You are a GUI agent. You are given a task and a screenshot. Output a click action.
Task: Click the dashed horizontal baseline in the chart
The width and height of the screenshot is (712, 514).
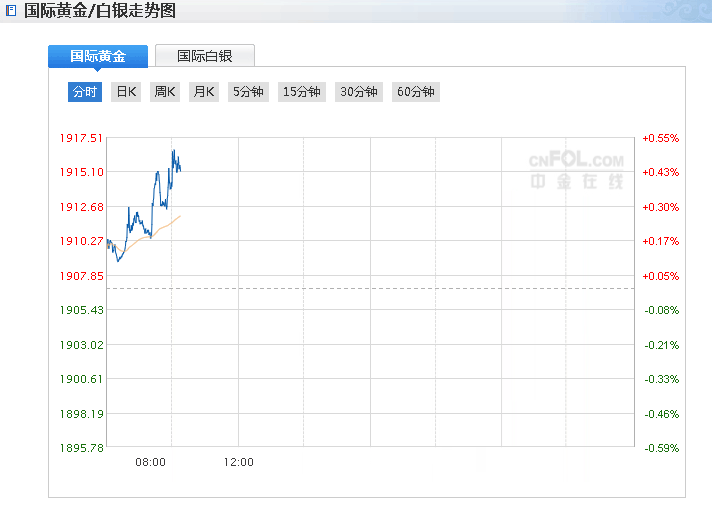pyautogui.click(x=400, y=288)
